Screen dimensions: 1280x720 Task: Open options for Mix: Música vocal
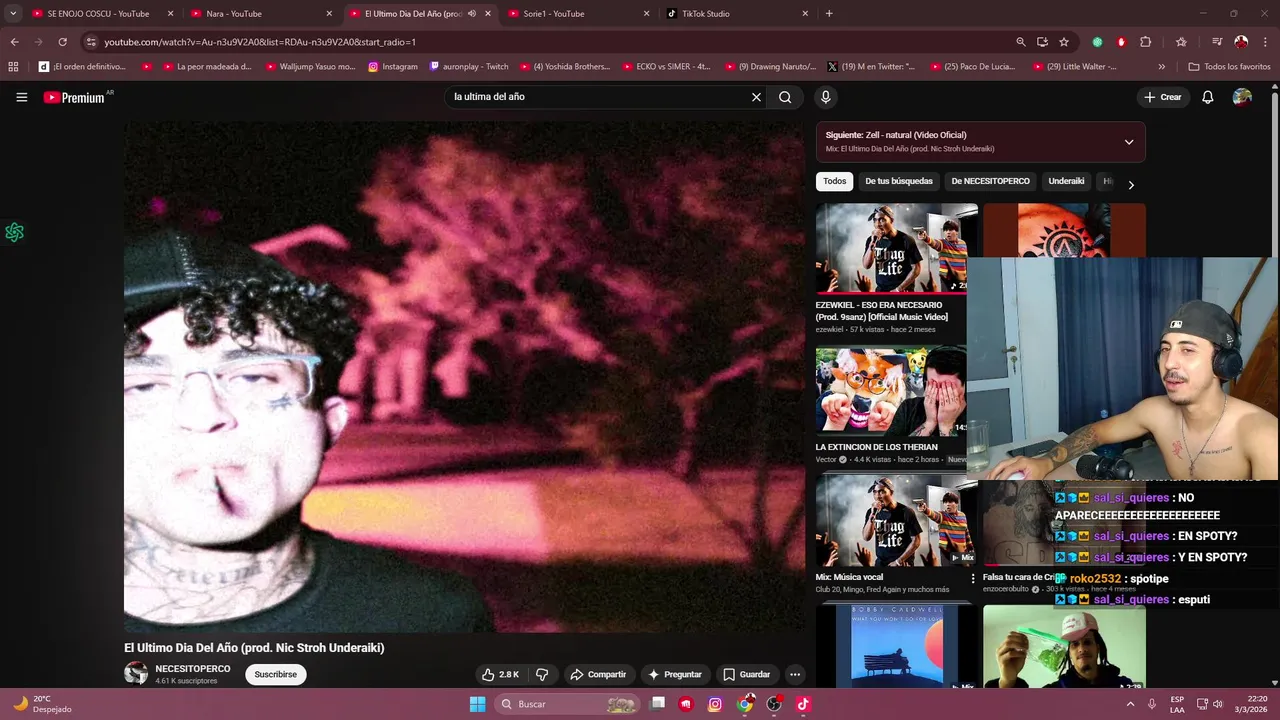coord(972,578)
